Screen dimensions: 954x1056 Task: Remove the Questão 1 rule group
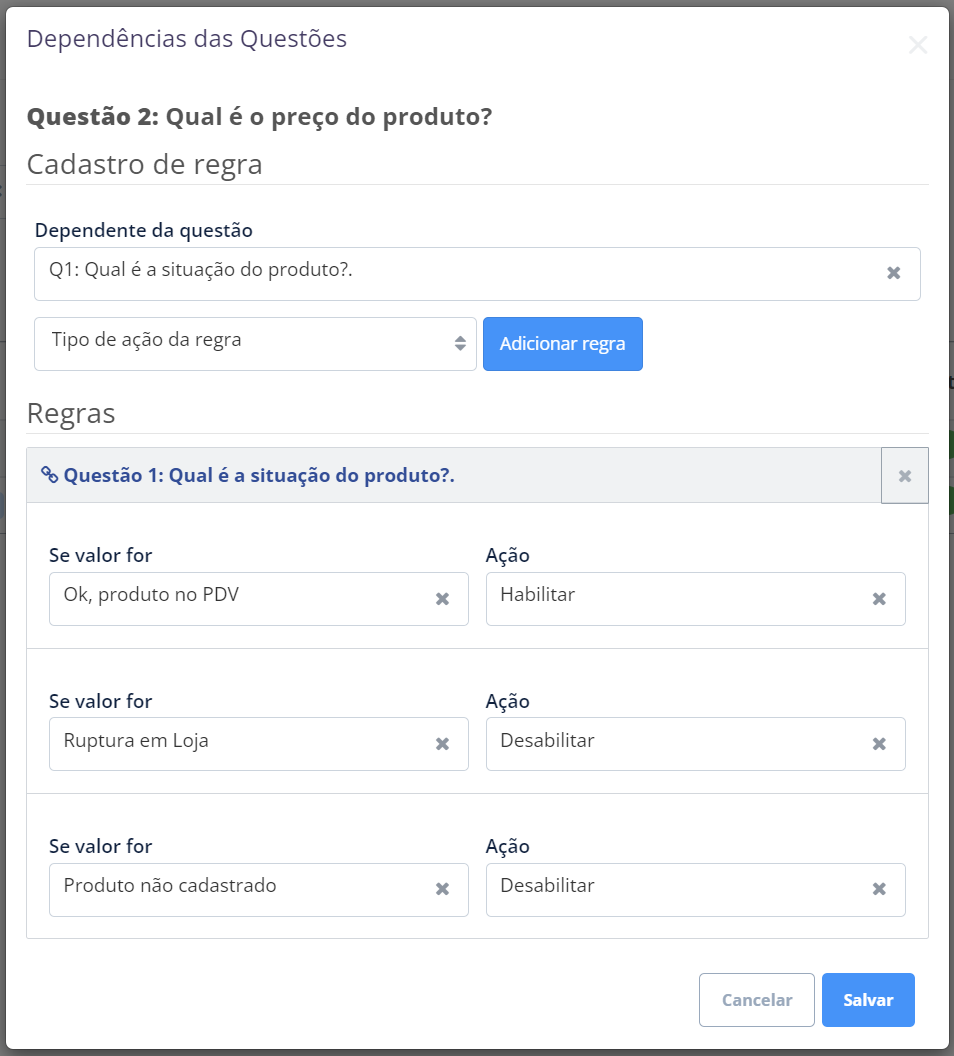pyautogui.click(x=904, y=476)
